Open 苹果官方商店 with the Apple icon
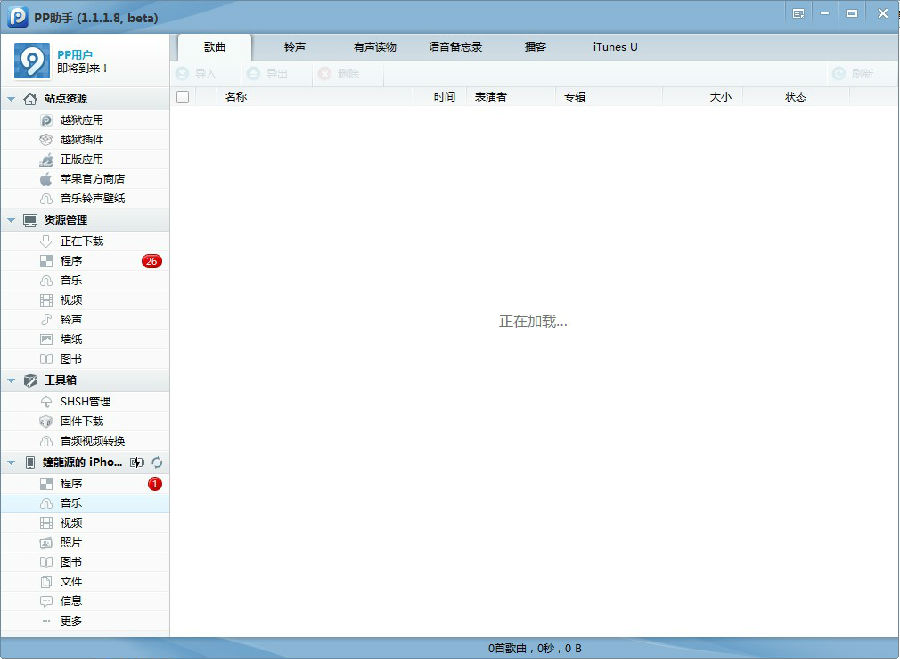Viewport: 900px width, 659px height. 92,179
